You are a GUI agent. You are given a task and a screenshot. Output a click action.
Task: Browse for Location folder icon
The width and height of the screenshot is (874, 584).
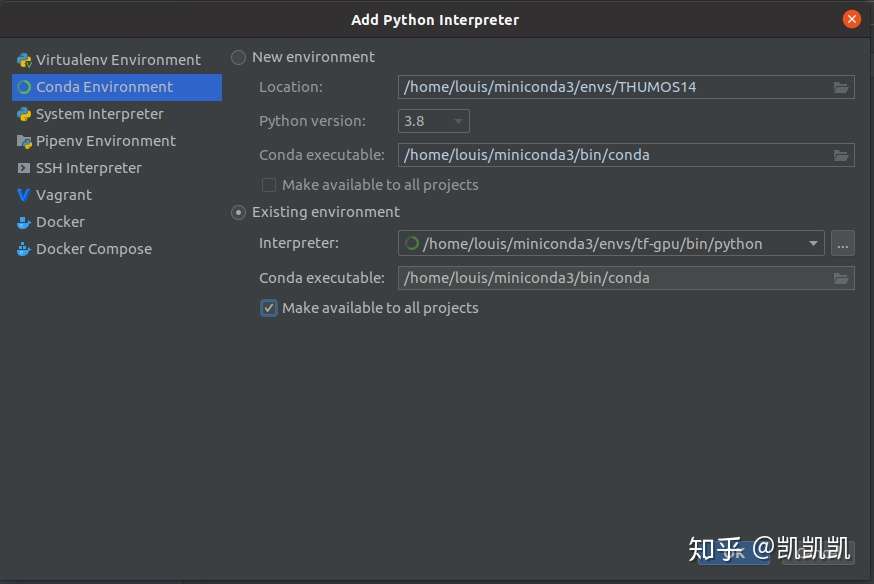click(841, 87)
